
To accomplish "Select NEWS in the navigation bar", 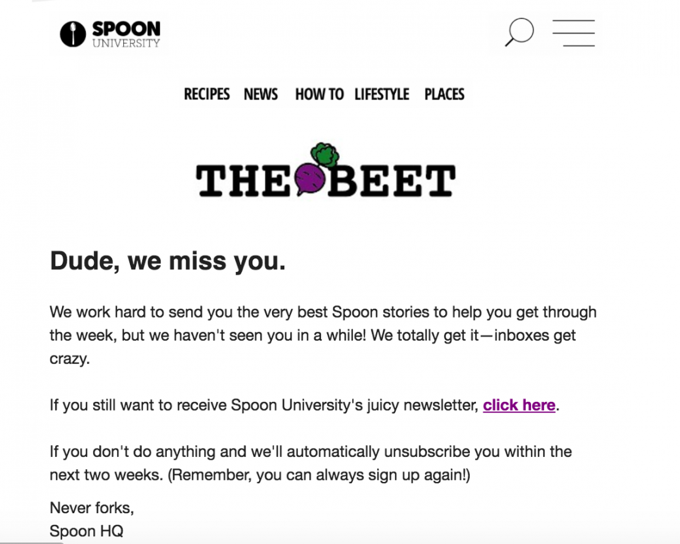I will pos(261,94).
